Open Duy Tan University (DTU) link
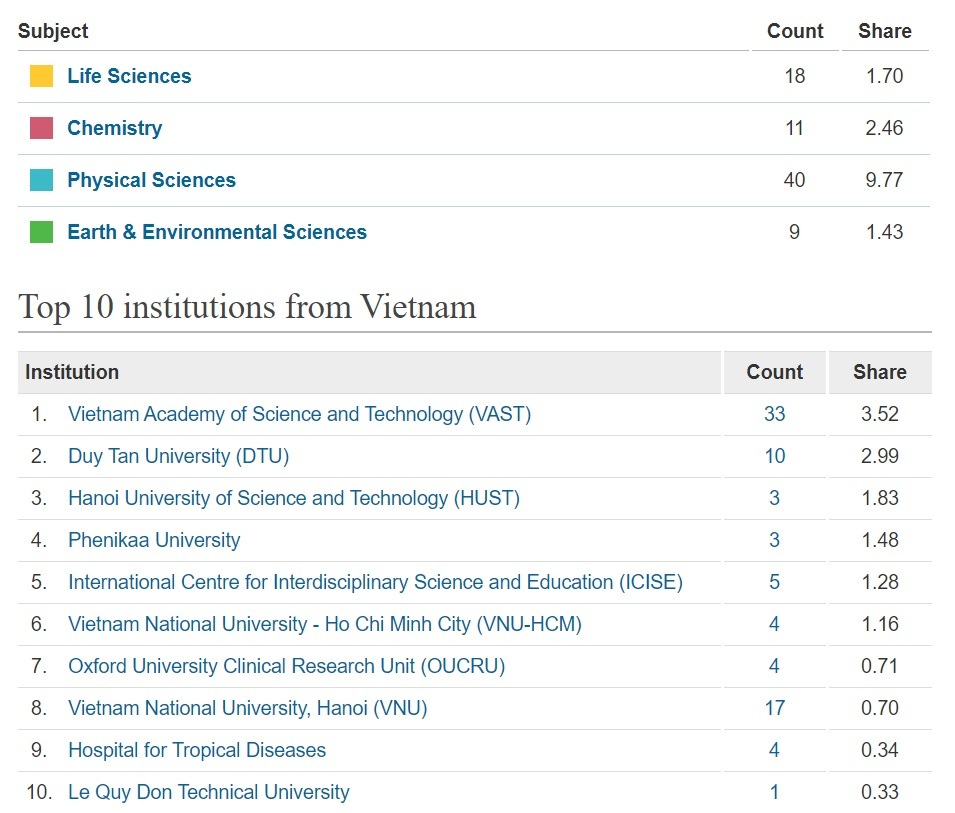The width and height of the screenshot is (955, 813). pyautogui.click(x=178, y=456)
